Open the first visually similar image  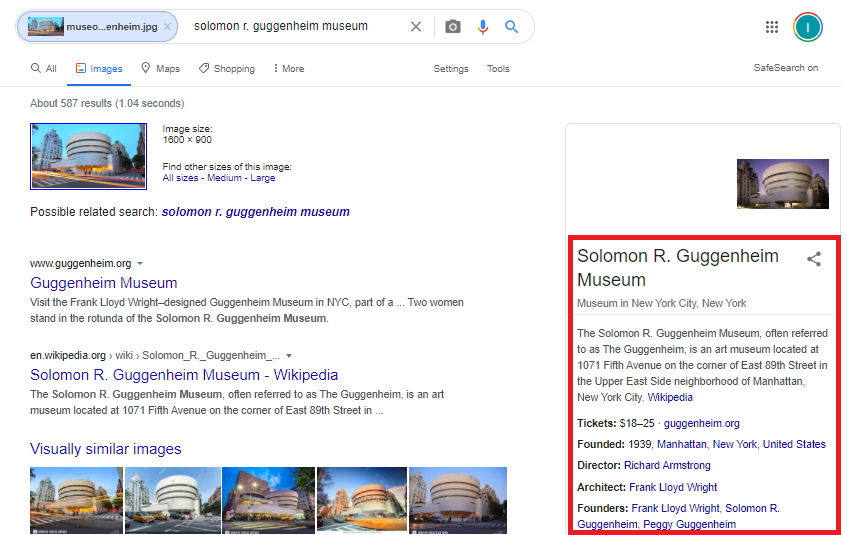coord(76,500)
